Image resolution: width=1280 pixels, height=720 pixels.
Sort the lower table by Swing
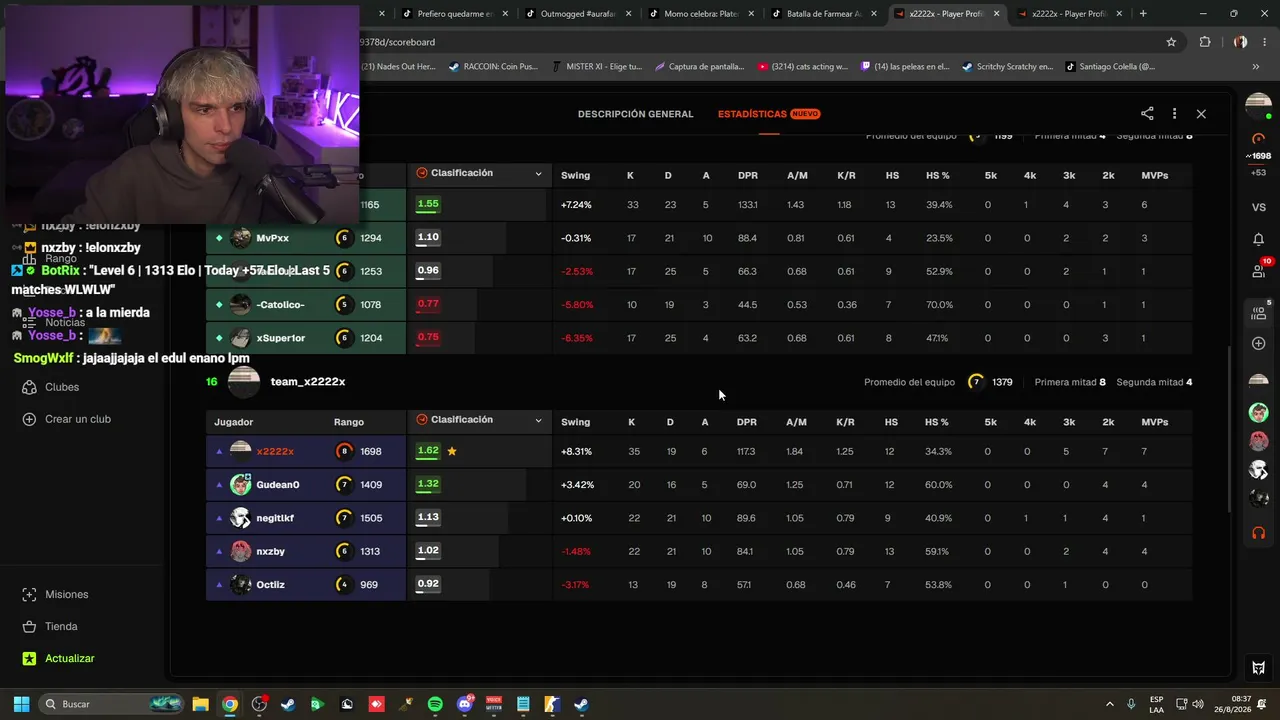[x=575, y=422]
